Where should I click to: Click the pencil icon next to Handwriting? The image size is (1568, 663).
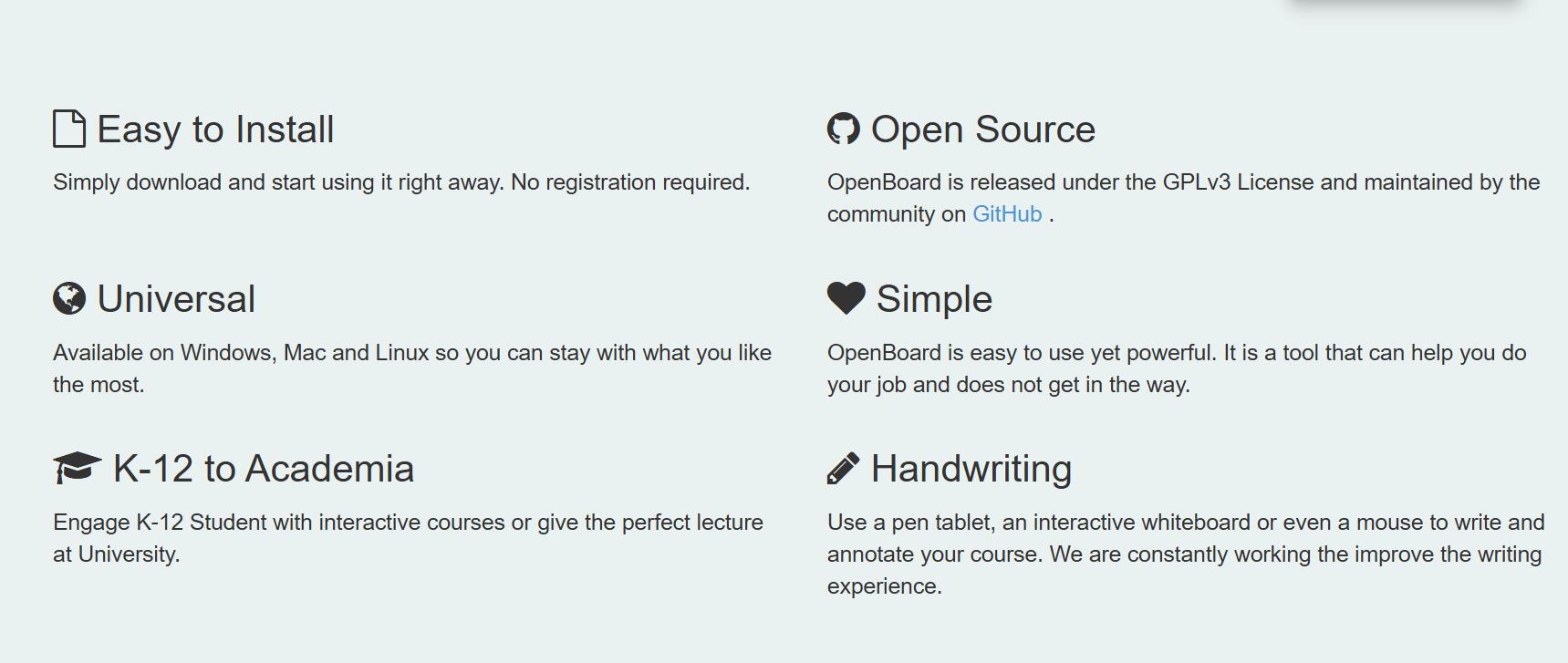click(844, 468)
